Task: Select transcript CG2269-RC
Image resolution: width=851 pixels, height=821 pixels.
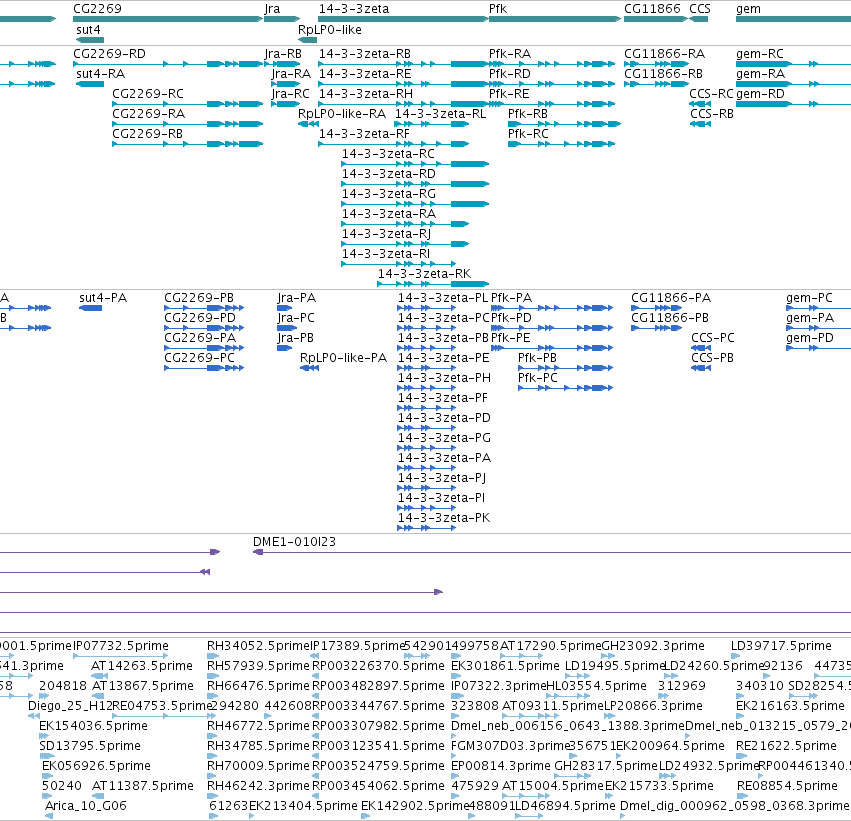Action: [187, 104]
